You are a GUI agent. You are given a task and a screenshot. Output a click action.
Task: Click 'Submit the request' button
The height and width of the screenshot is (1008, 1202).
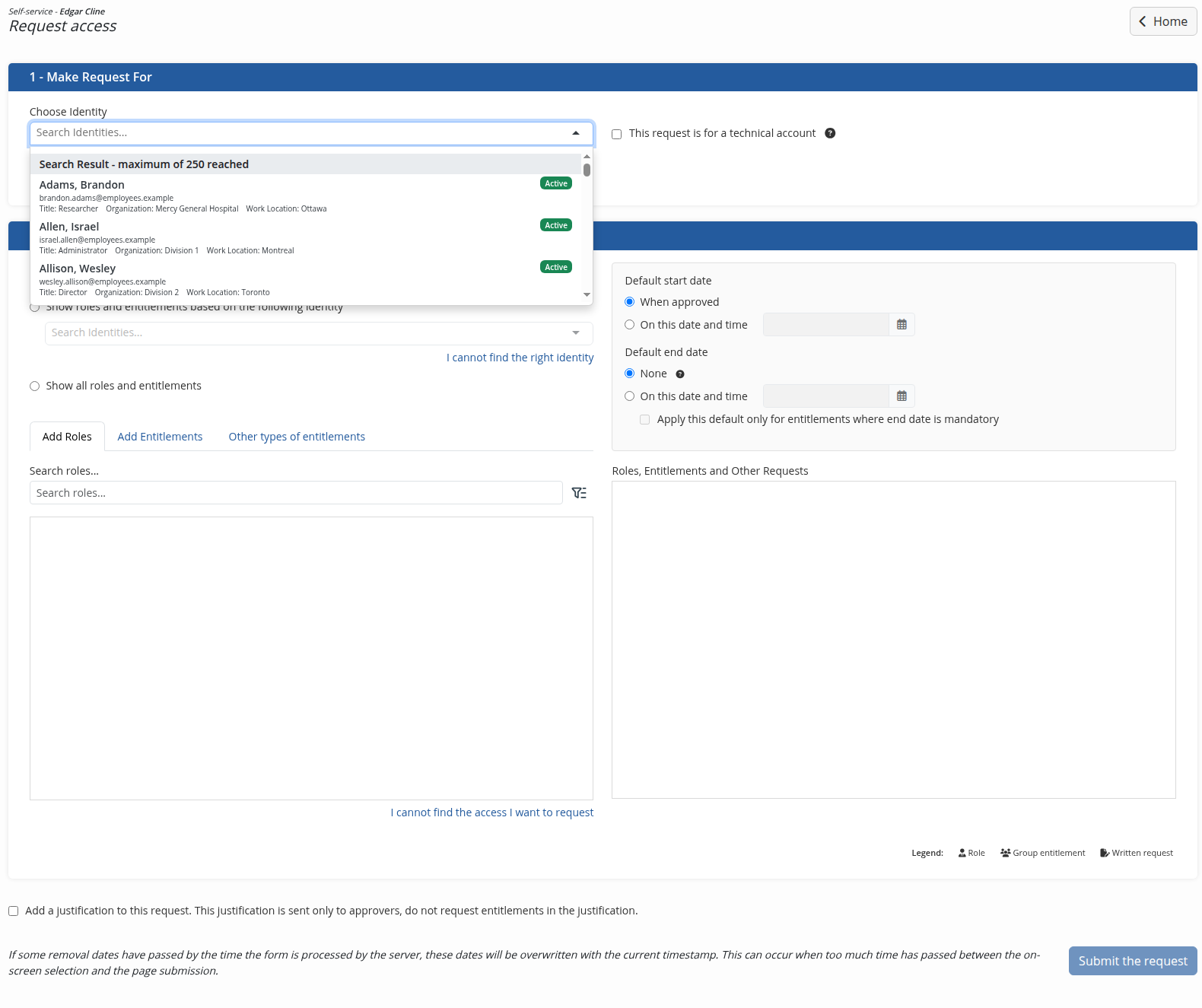click(x=1133, y=961)
